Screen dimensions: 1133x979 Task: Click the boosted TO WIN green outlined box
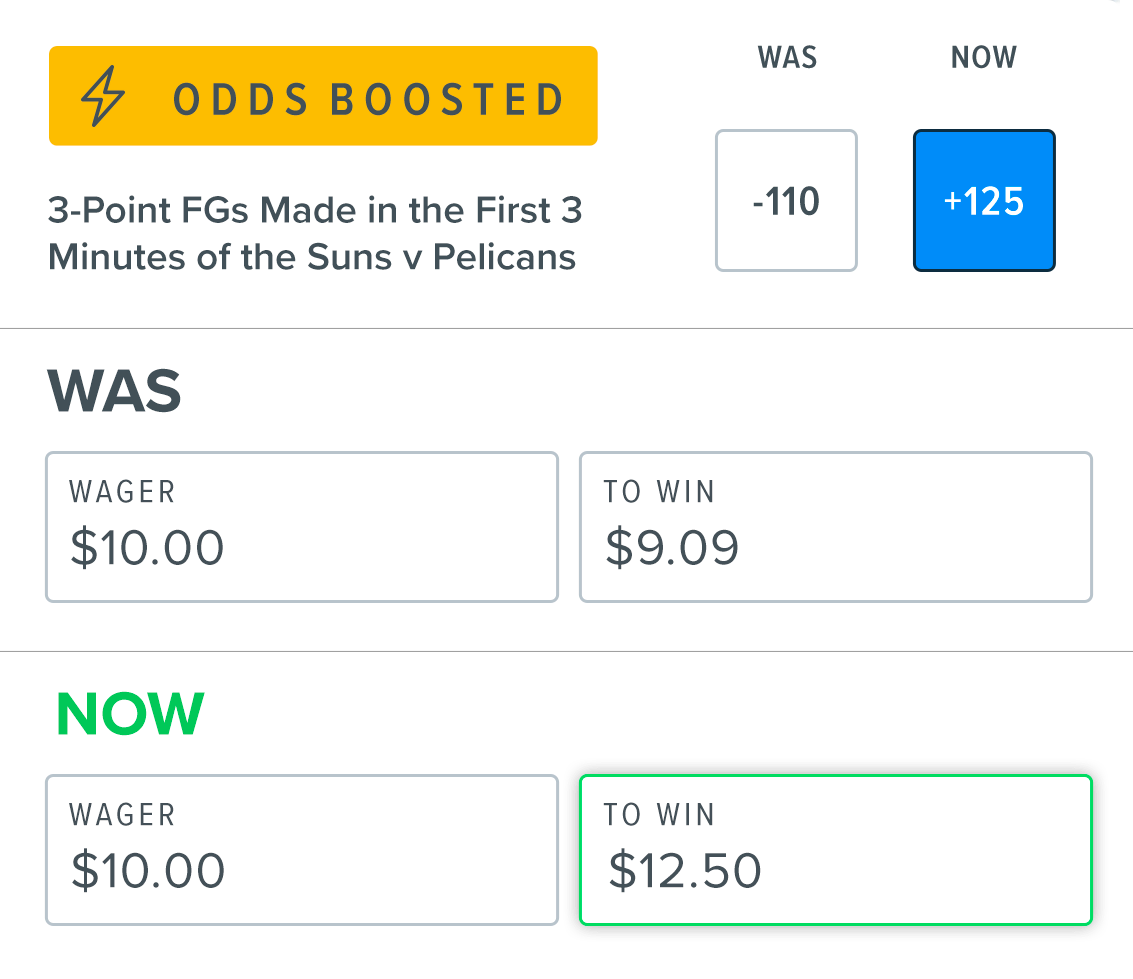(835, 849)
